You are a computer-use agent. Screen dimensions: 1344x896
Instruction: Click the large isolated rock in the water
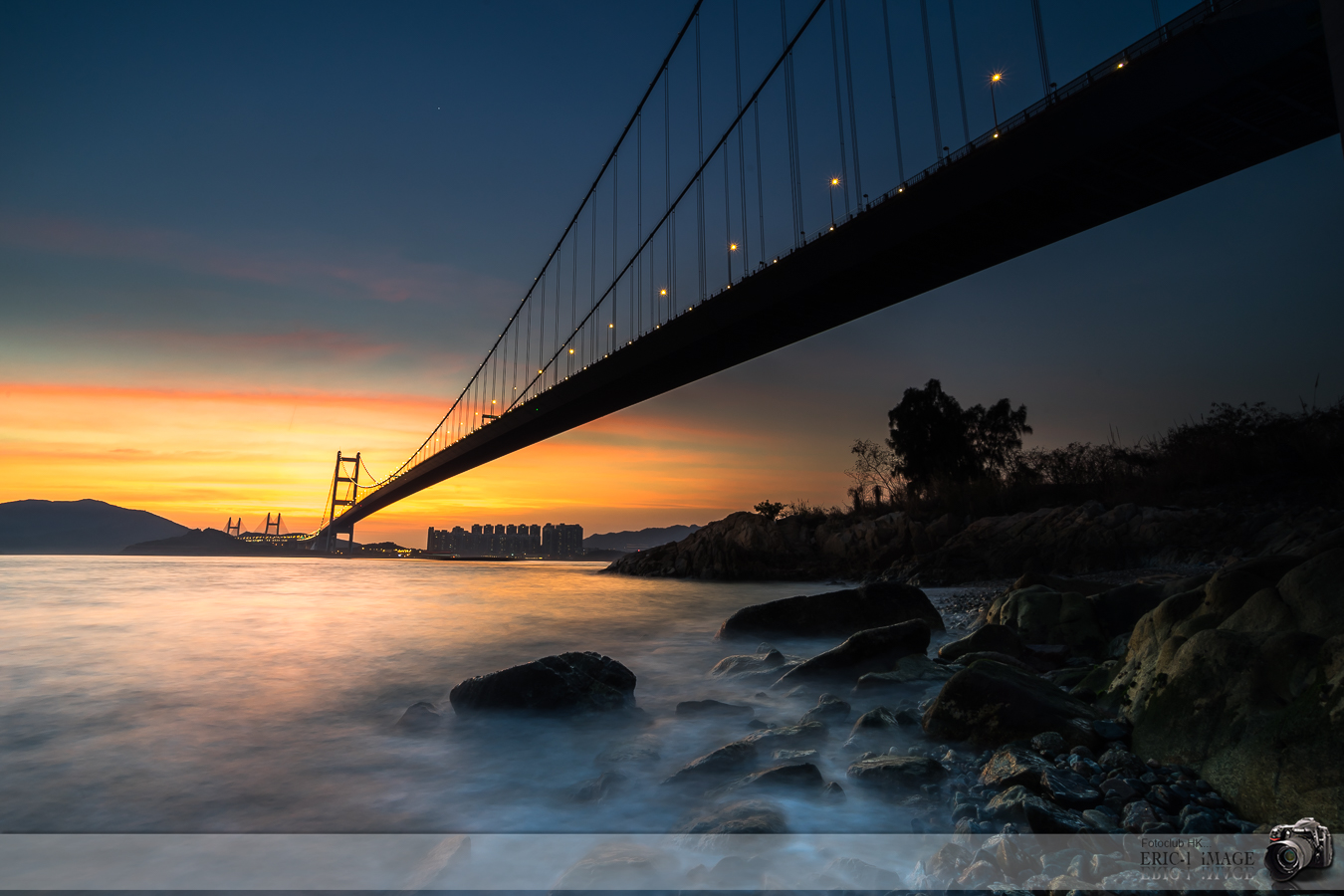545,684
